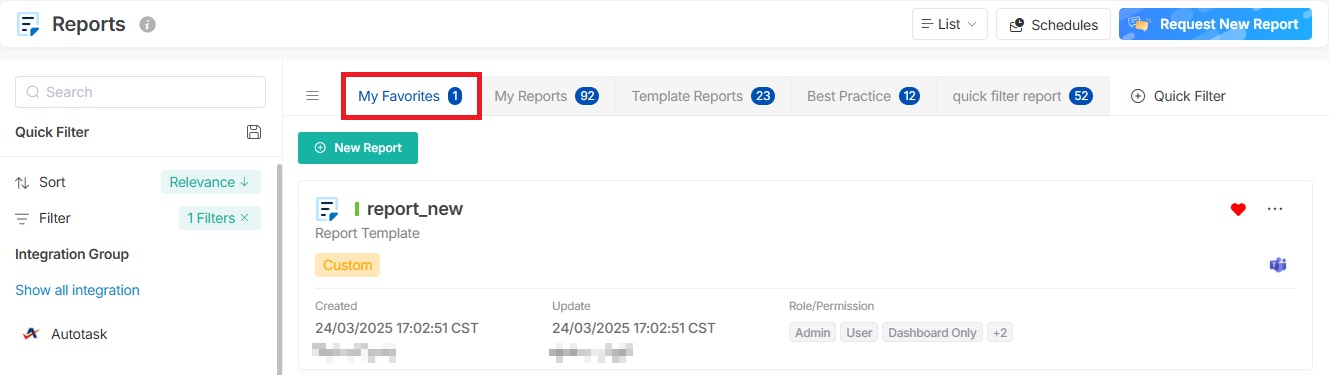Click the Update timestamp on report_new
The image size is (1329, 375).
pos(633,328)
